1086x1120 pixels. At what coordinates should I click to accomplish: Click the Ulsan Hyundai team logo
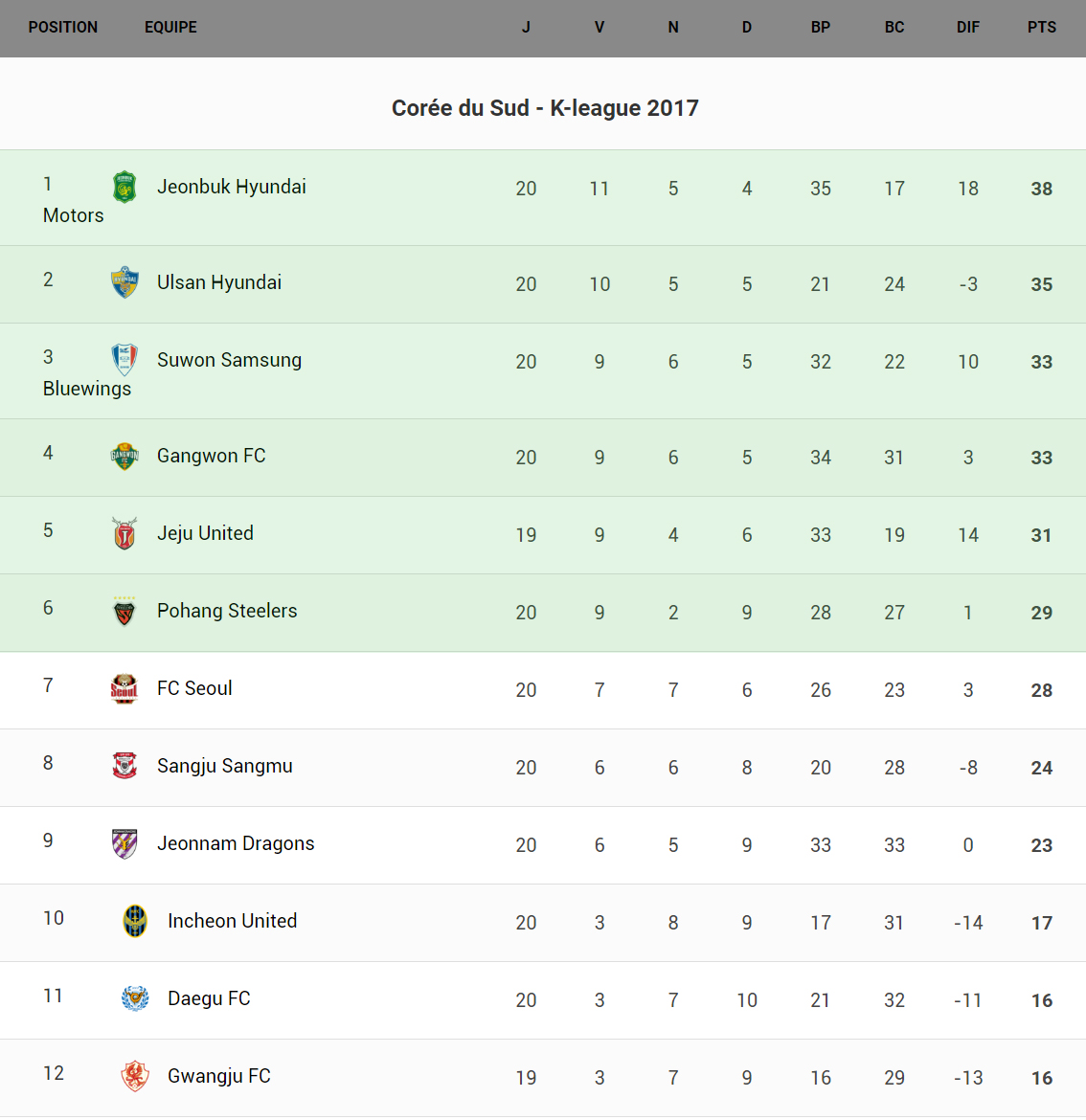[124, 283]
